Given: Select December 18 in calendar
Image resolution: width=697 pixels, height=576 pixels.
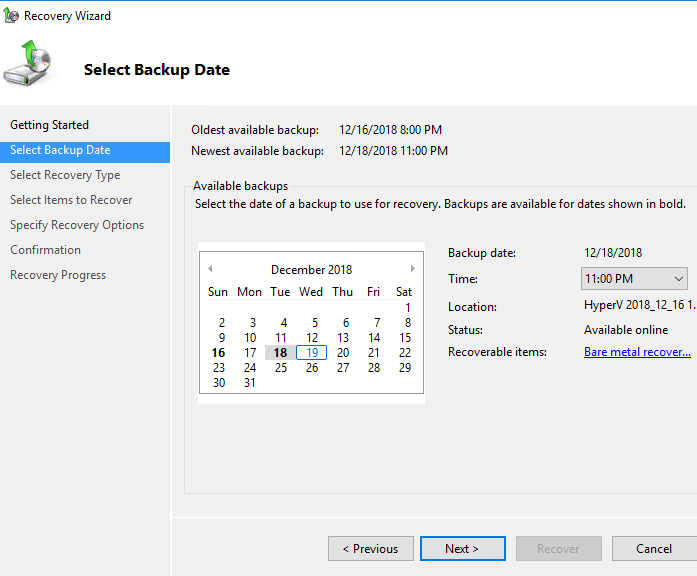Looking at the screenshot, I should pos(280,353).
